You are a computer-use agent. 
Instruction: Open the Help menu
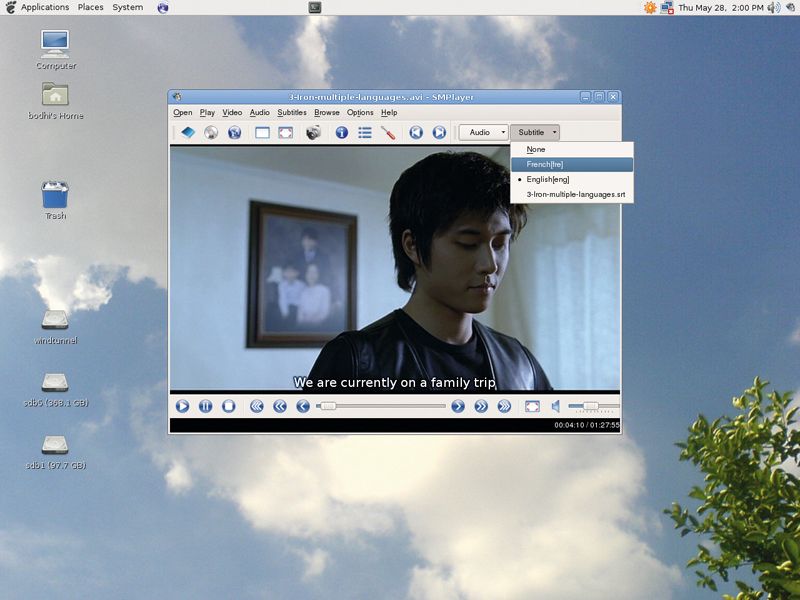[x=389, y=113]
